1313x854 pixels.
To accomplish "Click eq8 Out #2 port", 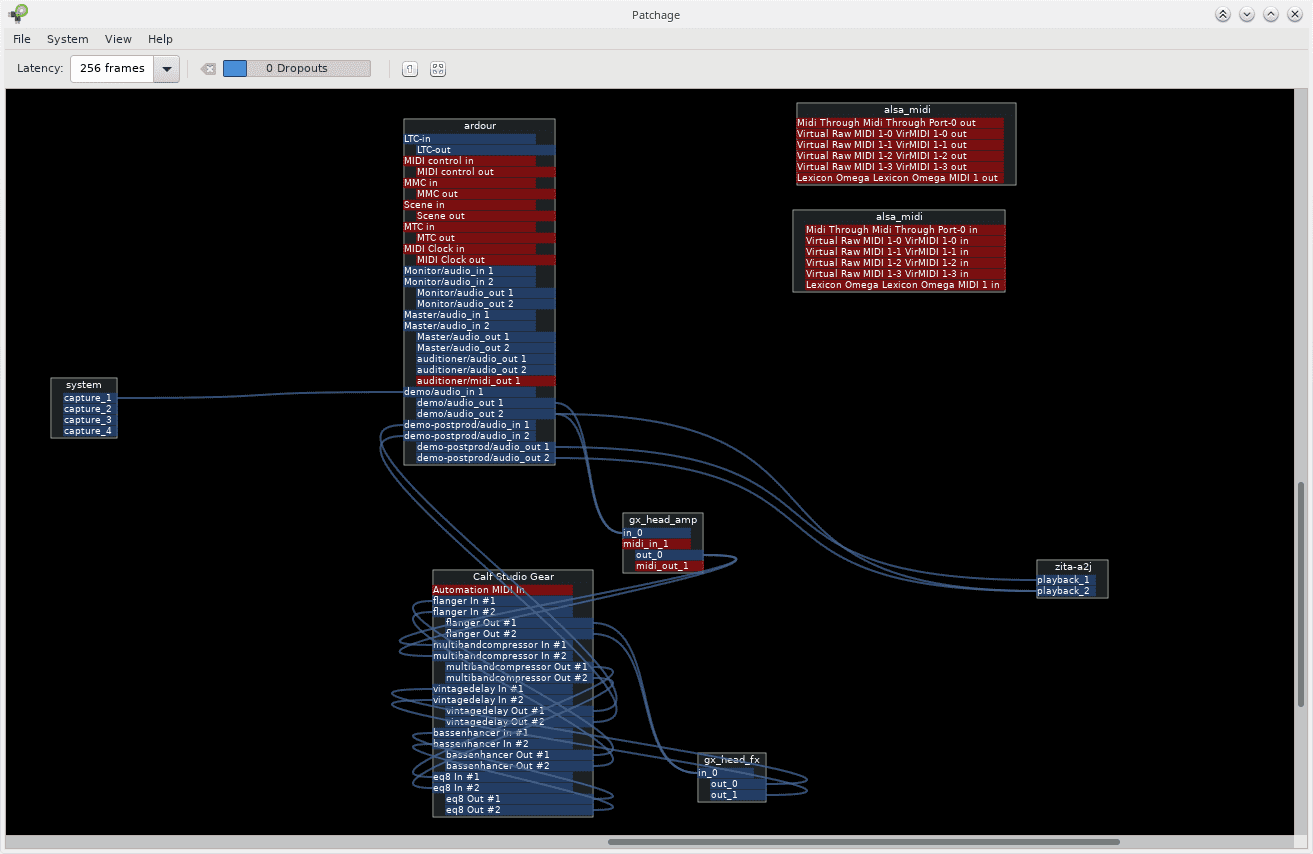I will tap(519, 810).
